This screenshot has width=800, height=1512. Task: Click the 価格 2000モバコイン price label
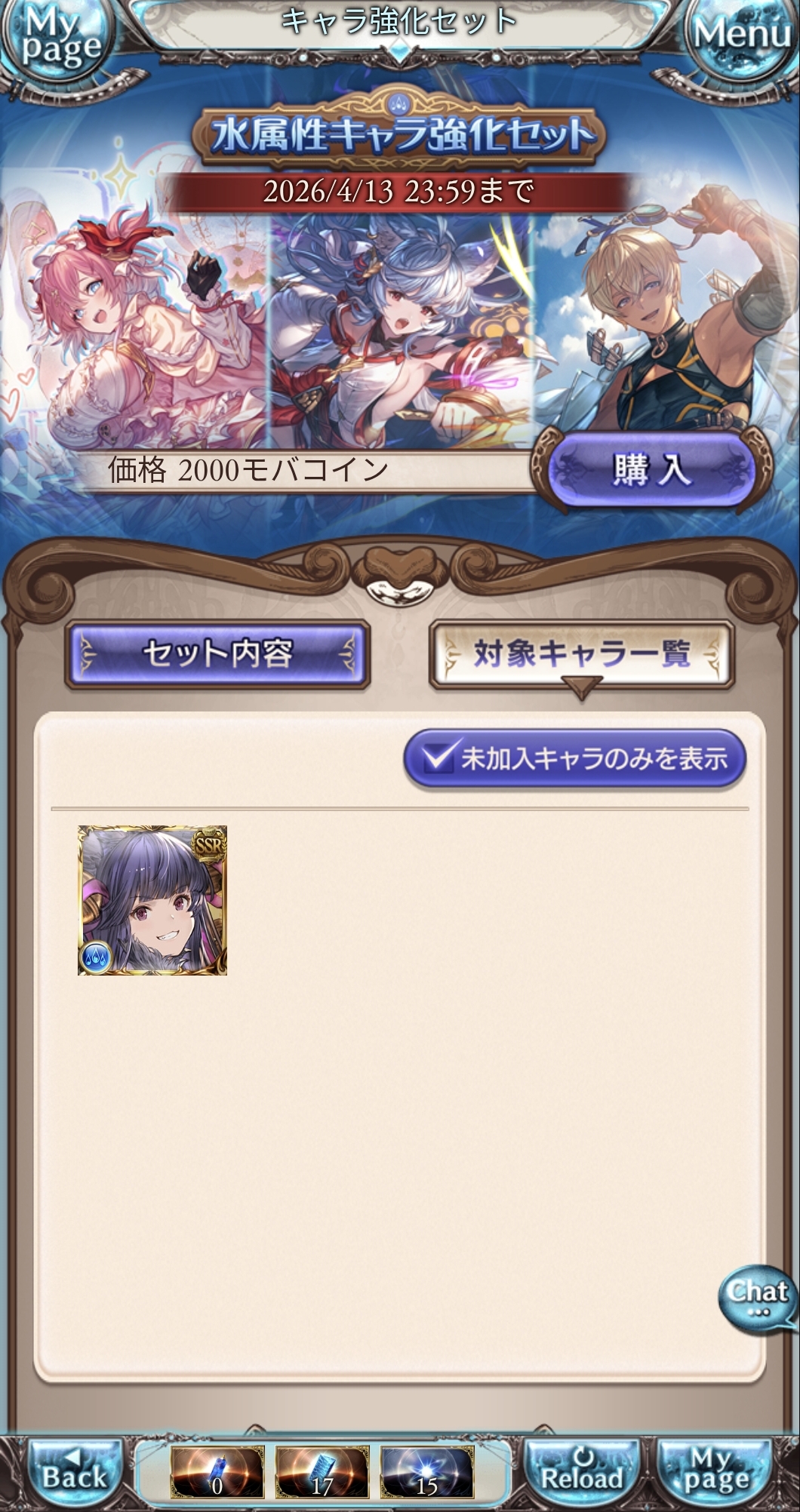click(x=248, y=470)
